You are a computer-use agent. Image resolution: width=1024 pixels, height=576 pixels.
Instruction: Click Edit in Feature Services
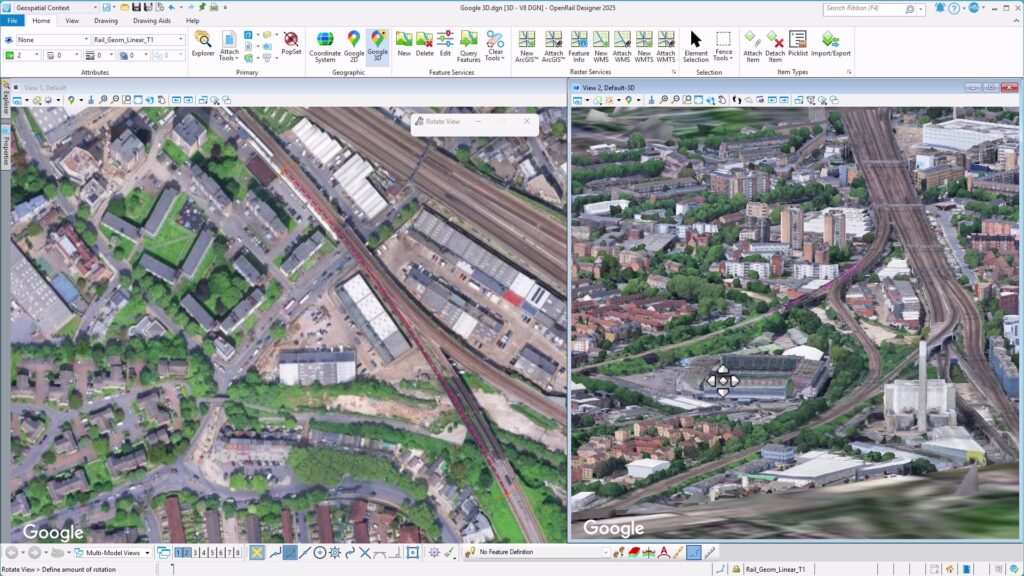point(445,43)
